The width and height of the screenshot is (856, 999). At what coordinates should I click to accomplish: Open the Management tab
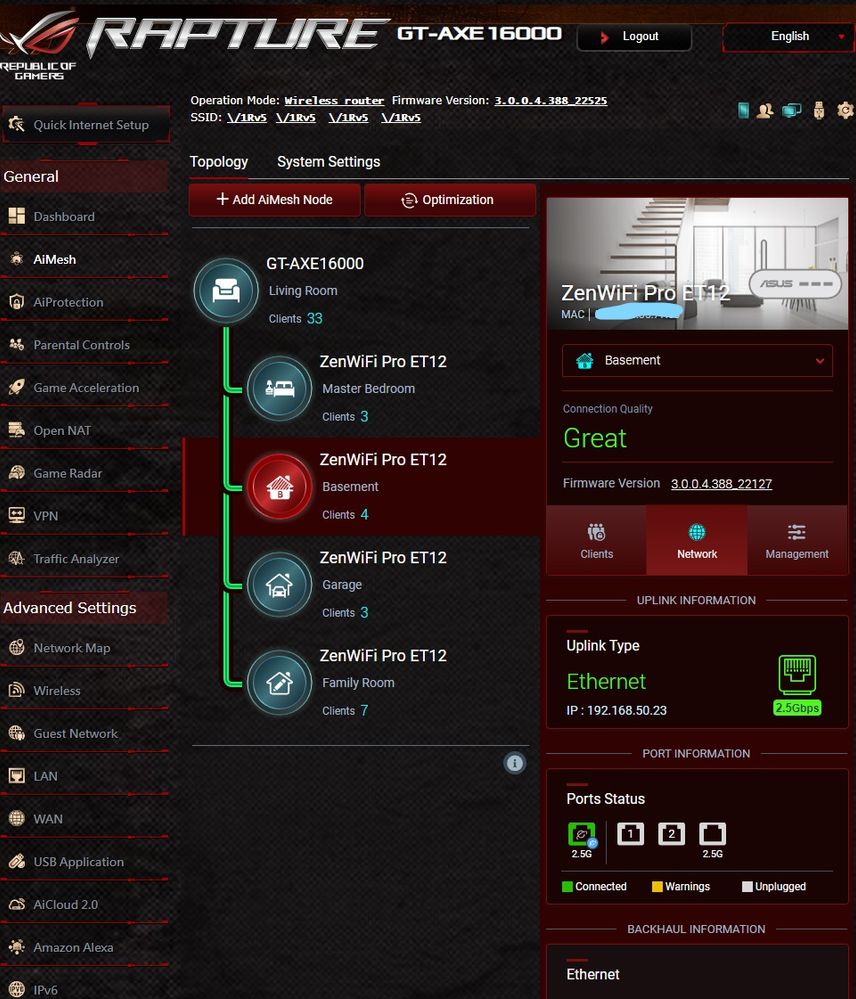(x=797, y=540)
